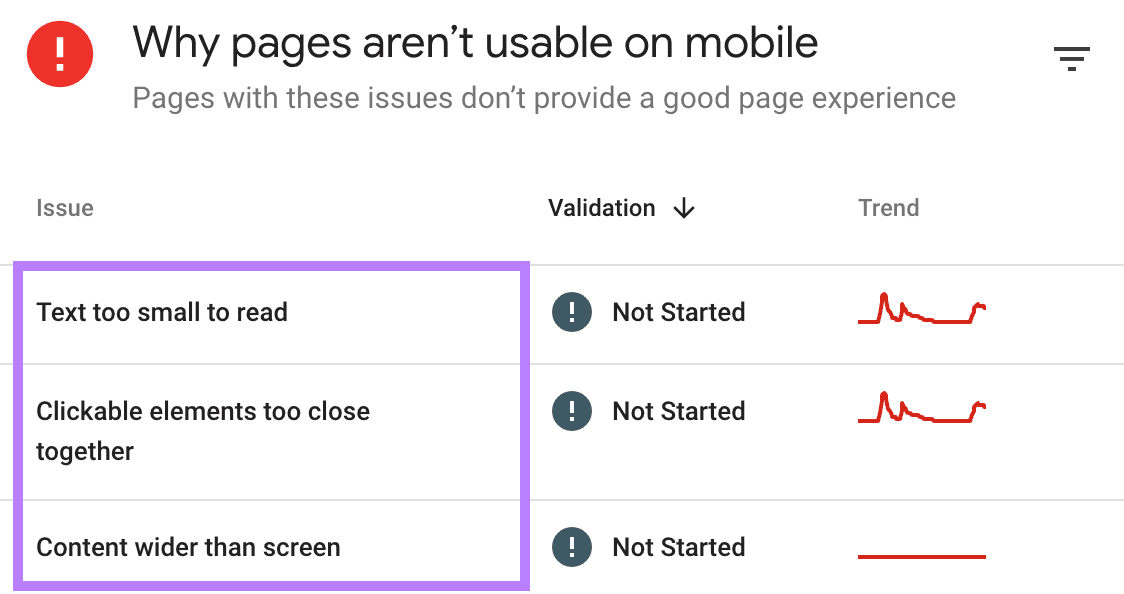Click 'Not Started' next to 'Text too small to read'
1124x594 pixels.
679,312
